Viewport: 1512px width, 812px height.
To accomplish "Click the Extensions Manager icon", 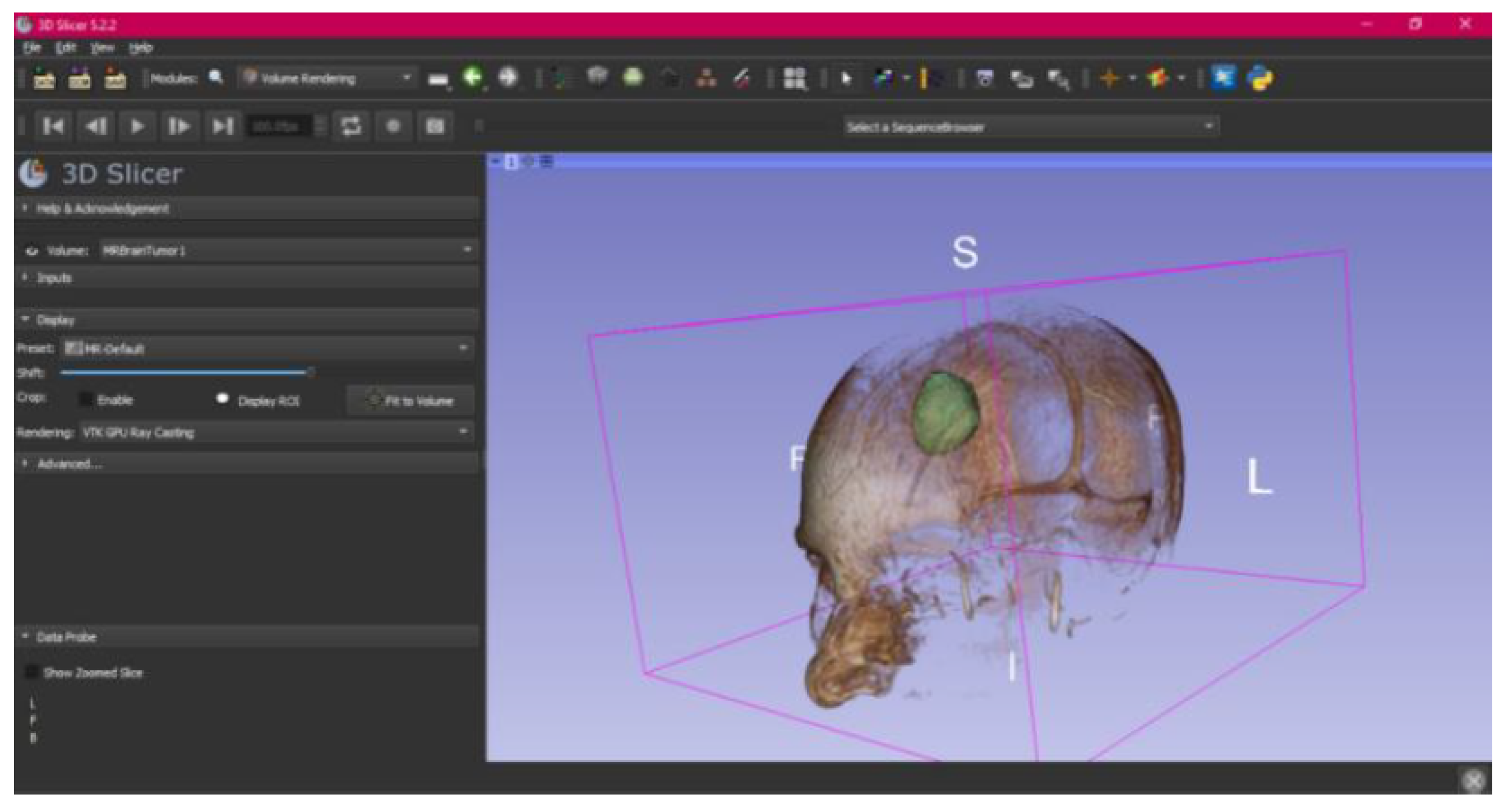I will (x=1224, y=78).
